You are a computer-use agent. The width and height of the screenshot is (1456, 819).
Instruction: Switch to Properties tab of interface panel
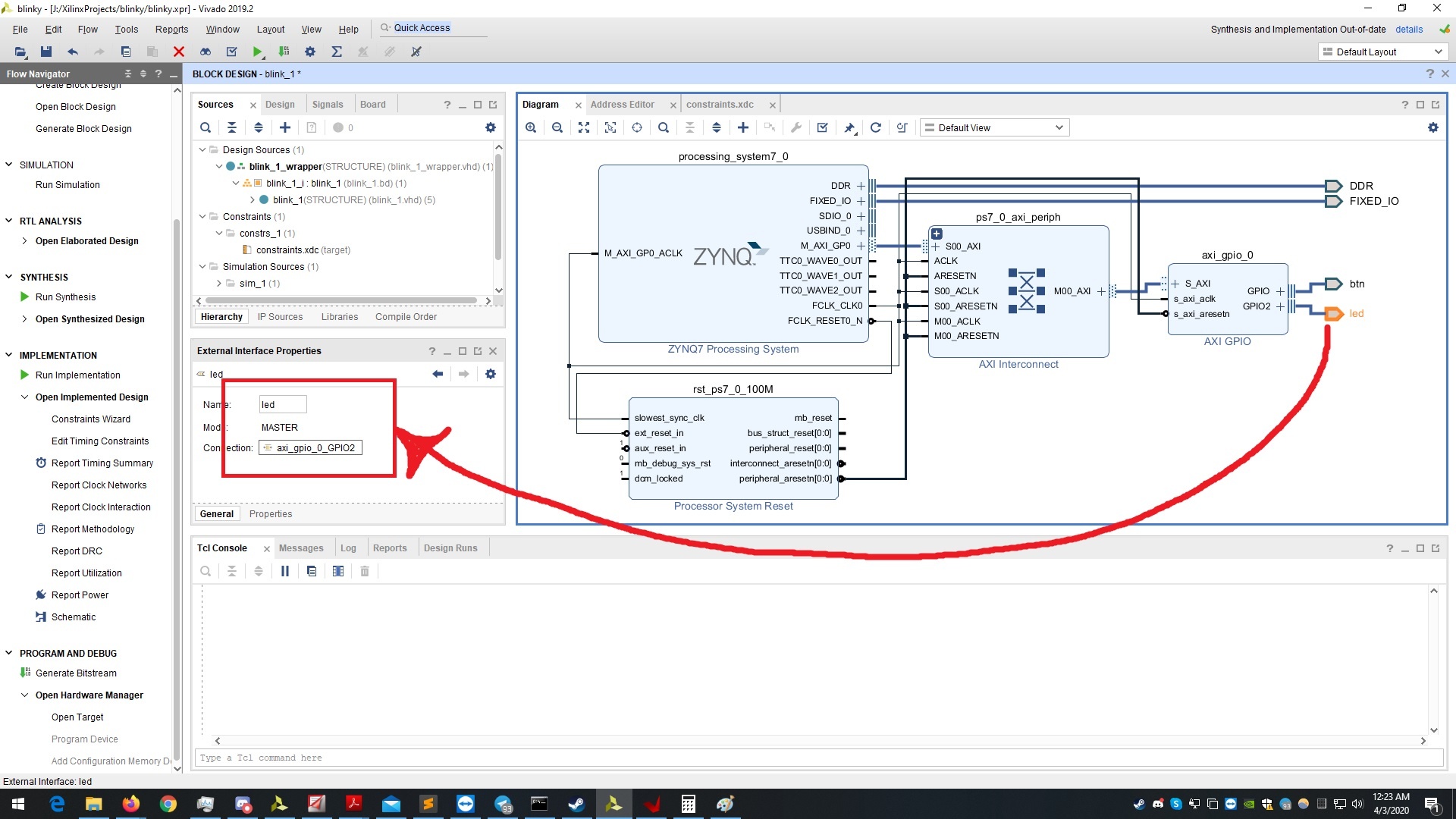pyautogui.click(x=271, y=514)
